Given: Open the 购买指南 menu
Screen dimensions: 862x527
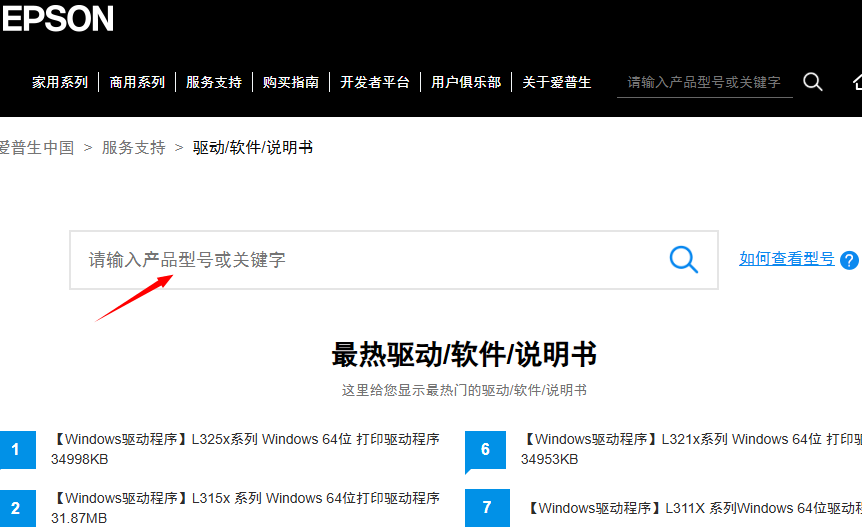Looking at the screenshot, I should [x=291, y=82].
